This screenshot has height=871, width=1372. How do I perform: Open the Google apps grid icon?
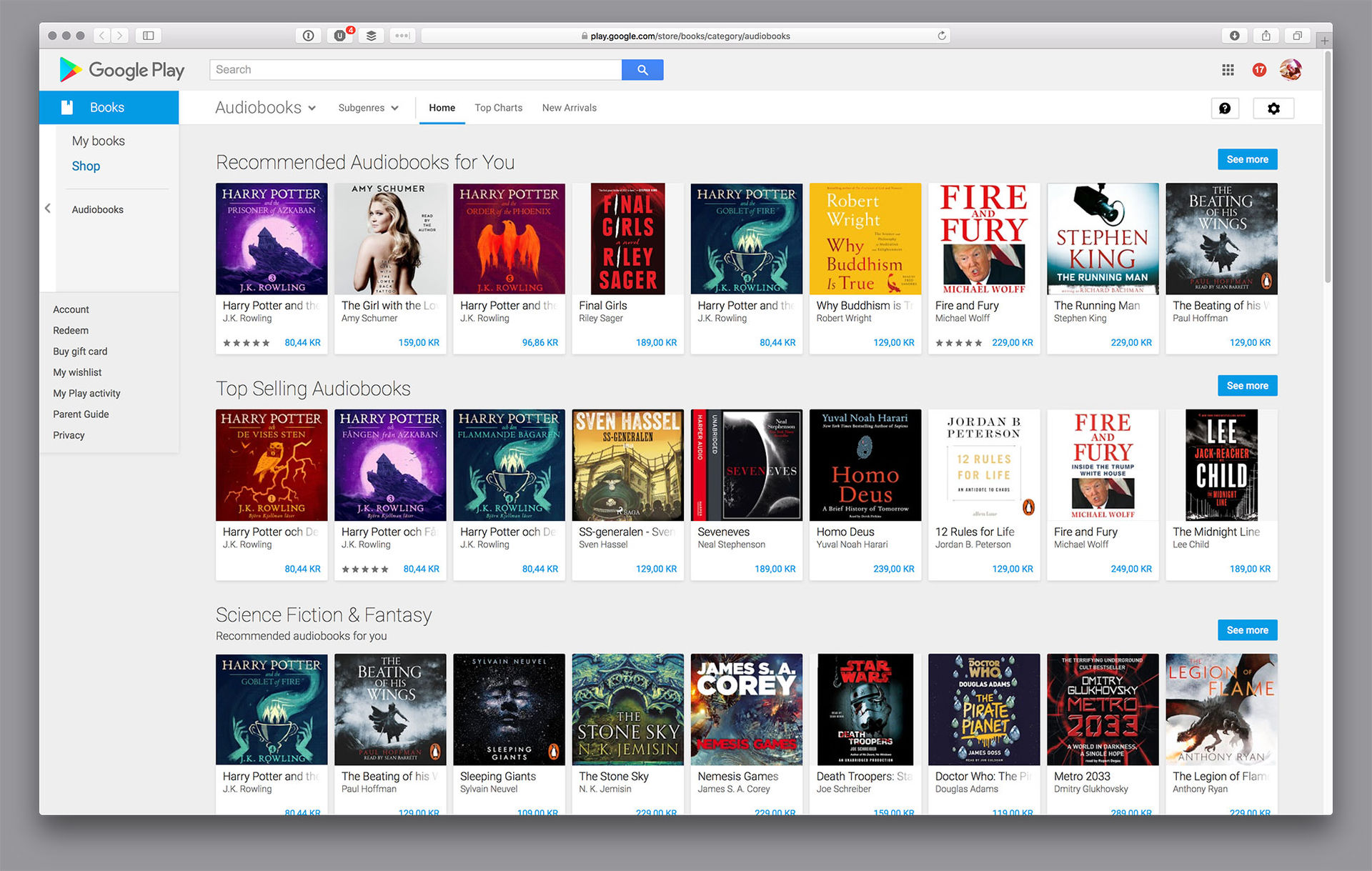(x=1228, y=69)
